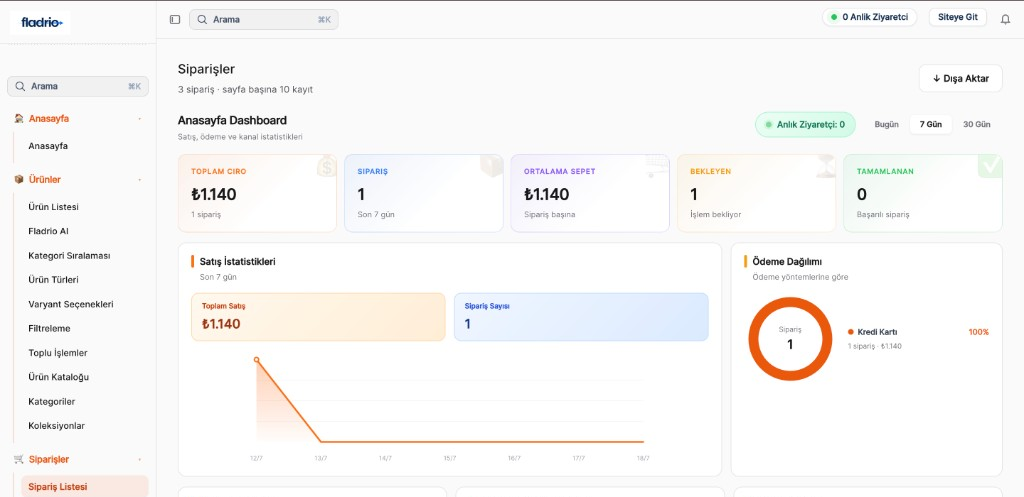The image size is (1024, 497).
Task: Select the Bugün time range
Action: (x=886, y=124)
